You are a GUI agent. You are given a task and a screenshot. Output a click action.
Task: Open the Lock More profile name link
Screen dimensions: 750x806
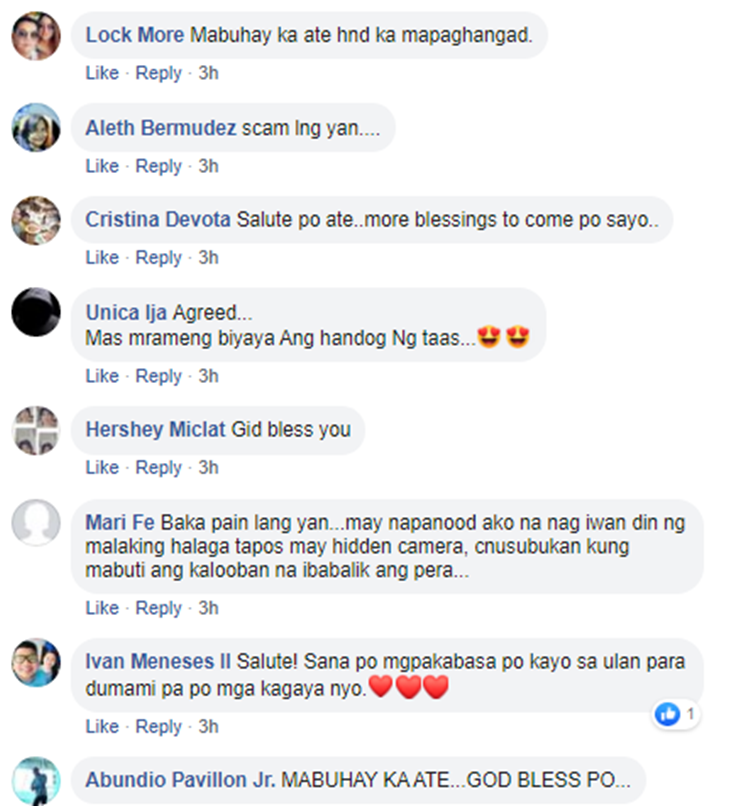(135, 35)
